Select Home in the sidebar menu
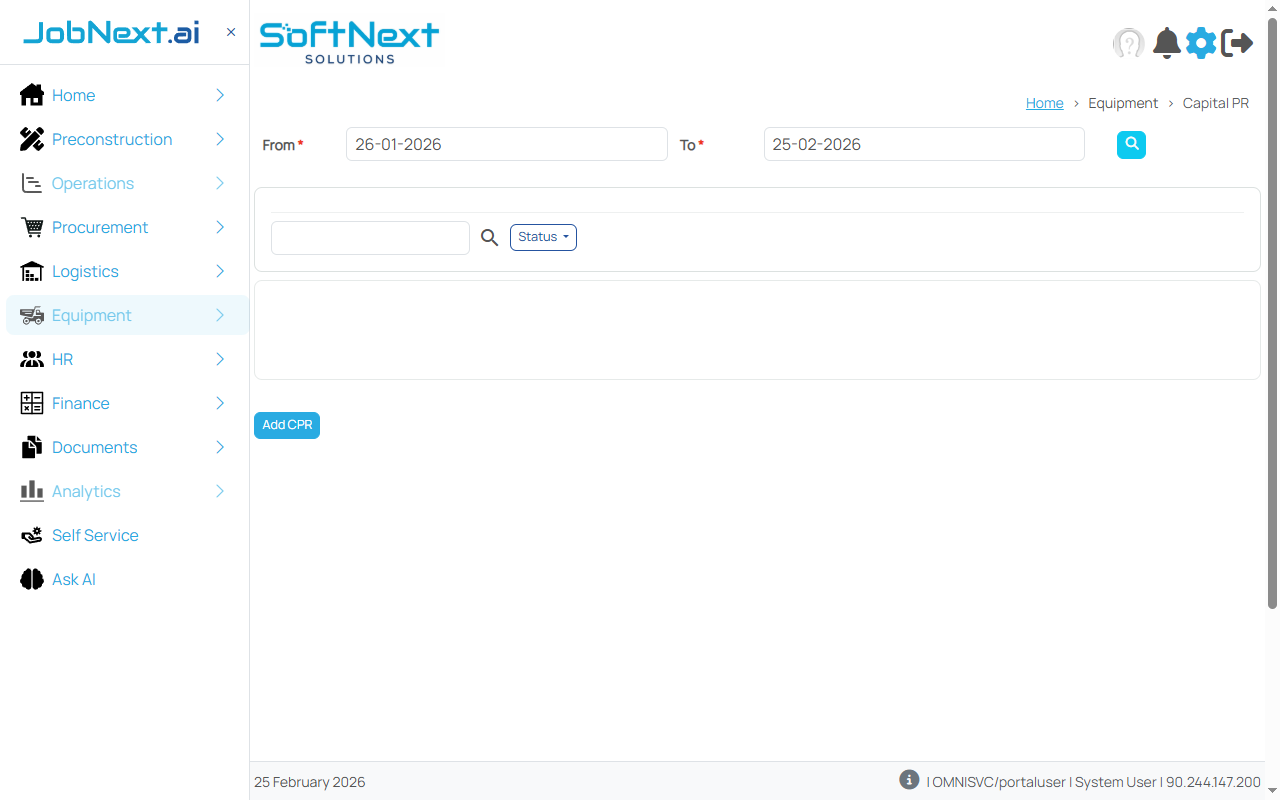Image resolution: width=1280 pixels, height=800 pixels. 73,95
